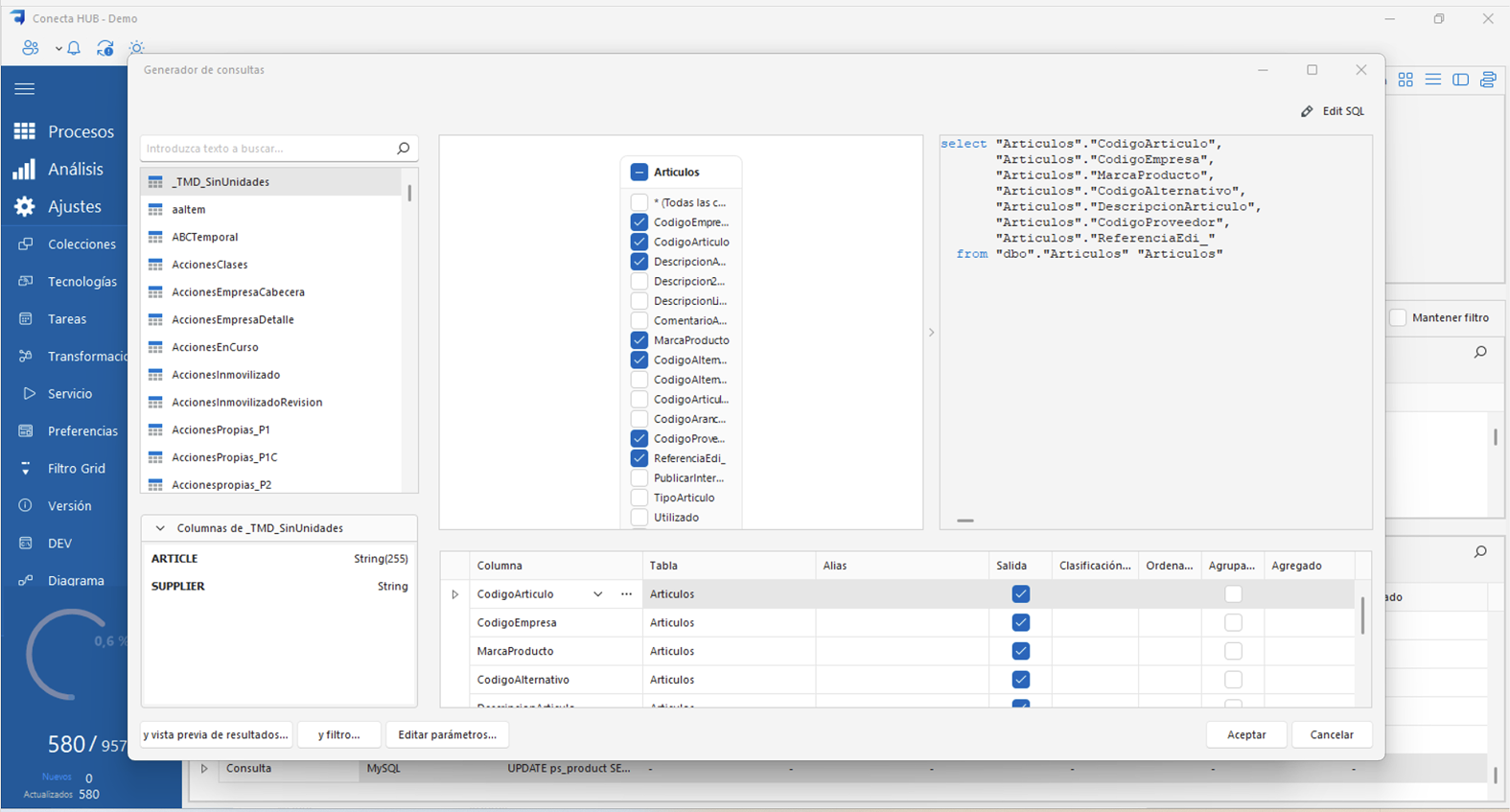Click the Articulos table header minus icon
The image size is (1510, 812).
(639, 173)
